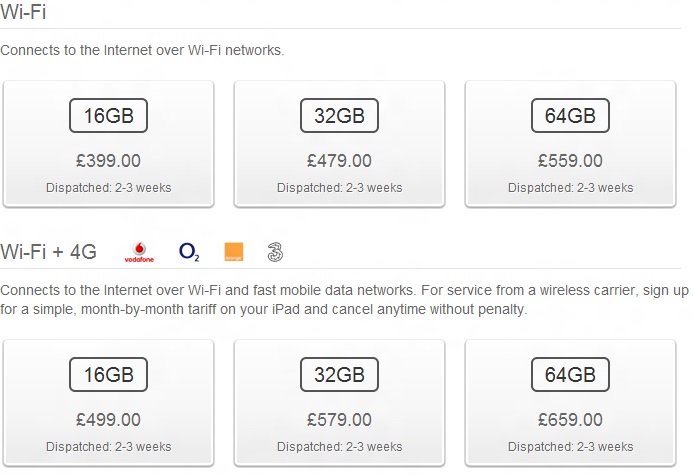Pick the Wi-Fi + 4G 64GB badge

click(x=570, y=374)
